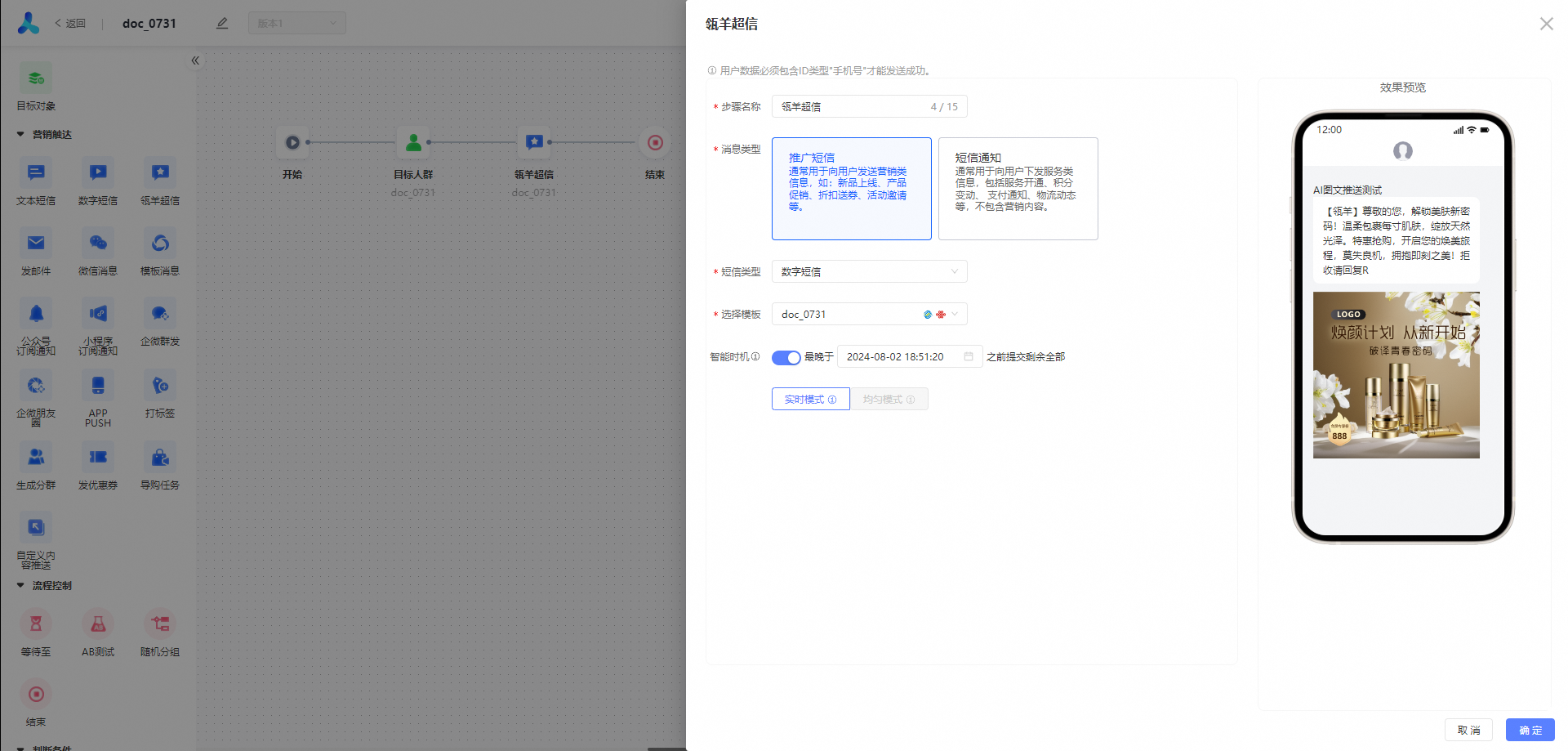Click the 公众号订阅通知 bell icon
The image size is (1568, 751).
click(36, 313)
